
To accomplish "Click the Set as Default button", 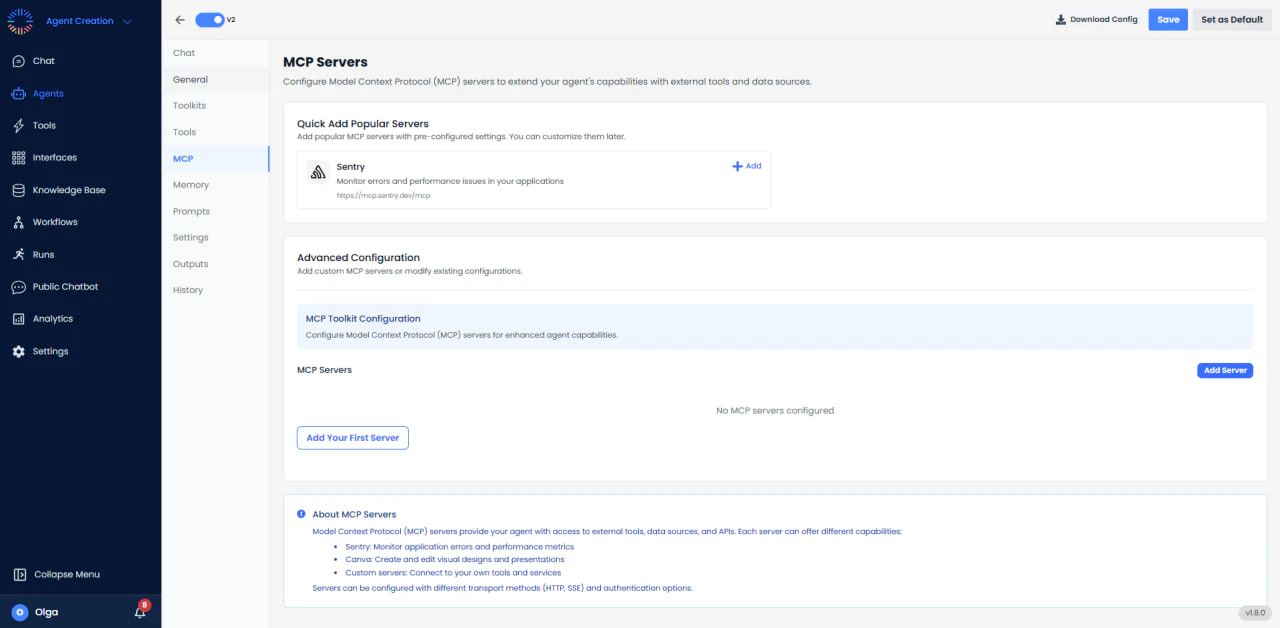I will pos(1232,20).
